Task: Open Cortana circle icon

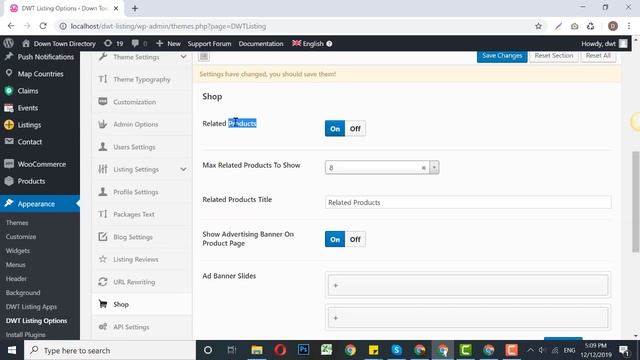Action: click(208, 350)
